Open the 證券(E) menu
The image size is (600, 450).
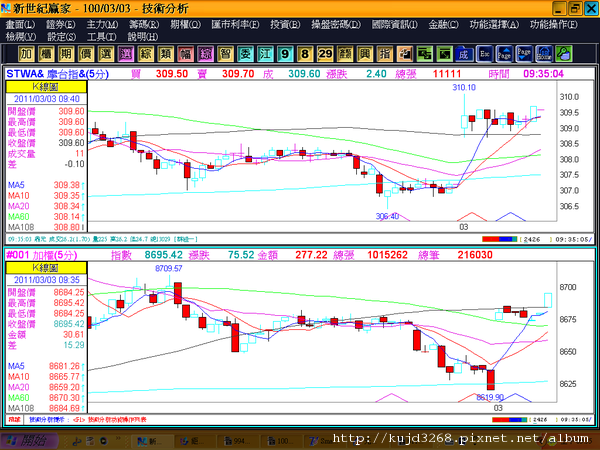click(x=60, y=24)
